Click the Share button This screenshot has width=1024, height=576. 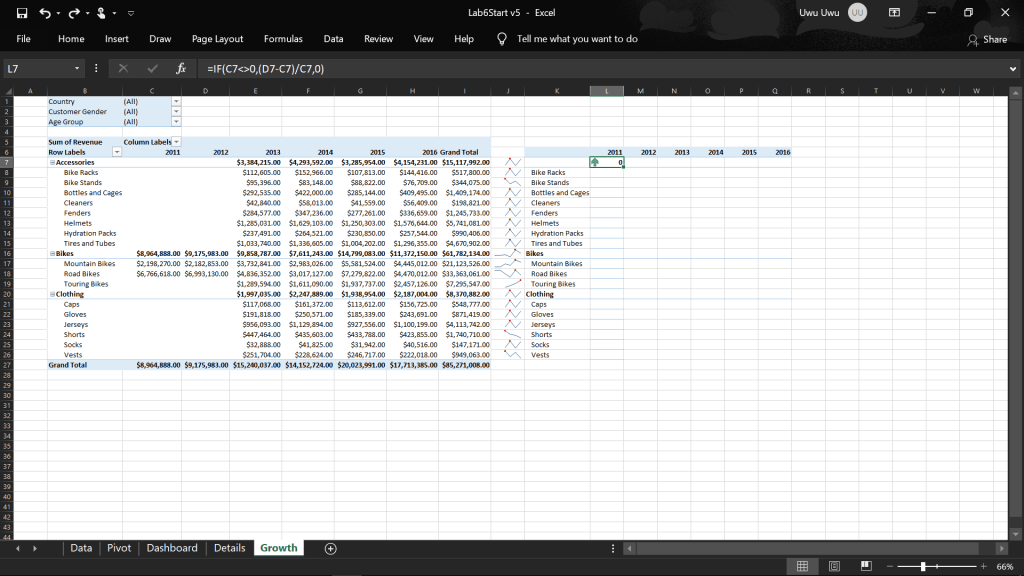[x=987, y=39]
